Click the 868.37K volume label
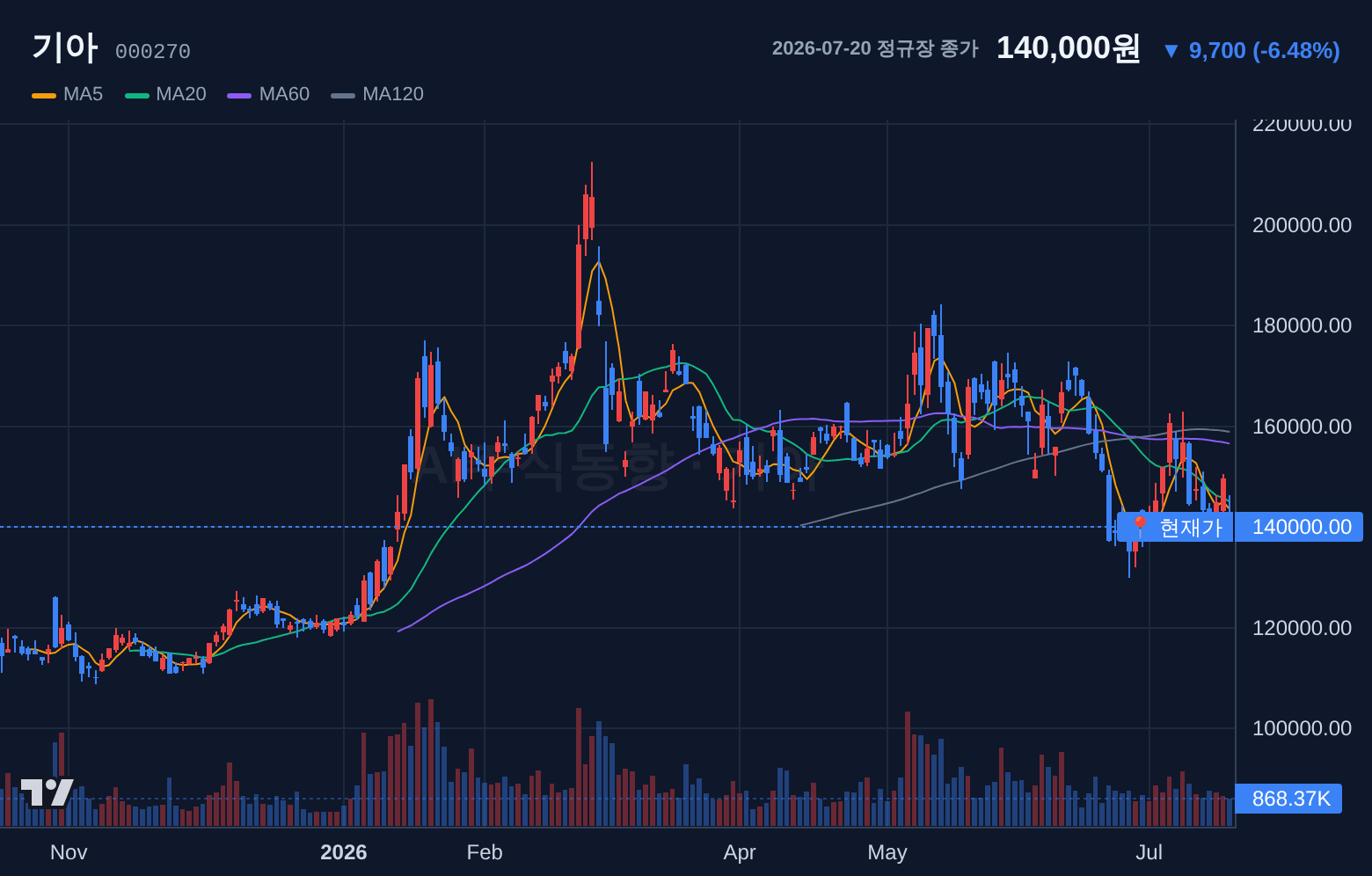 (x=1289, y=799)
